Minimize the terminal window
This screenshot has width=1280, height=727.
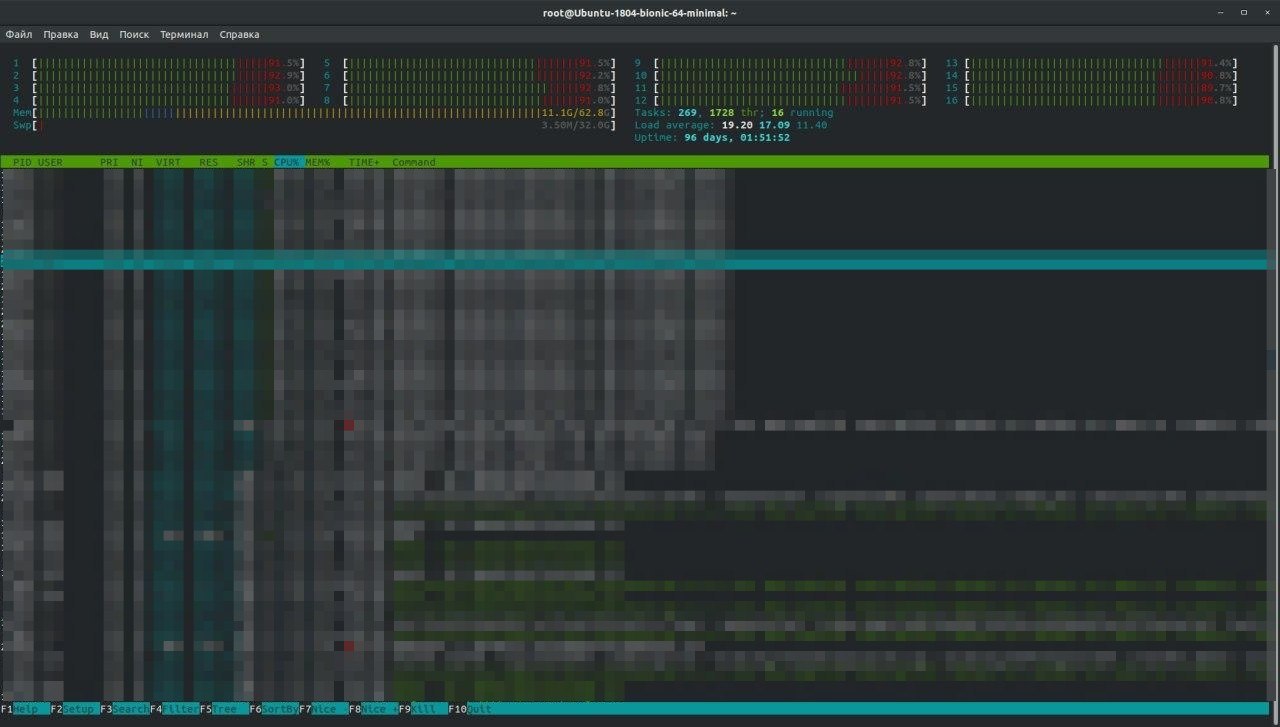(x=1221, y=13)
